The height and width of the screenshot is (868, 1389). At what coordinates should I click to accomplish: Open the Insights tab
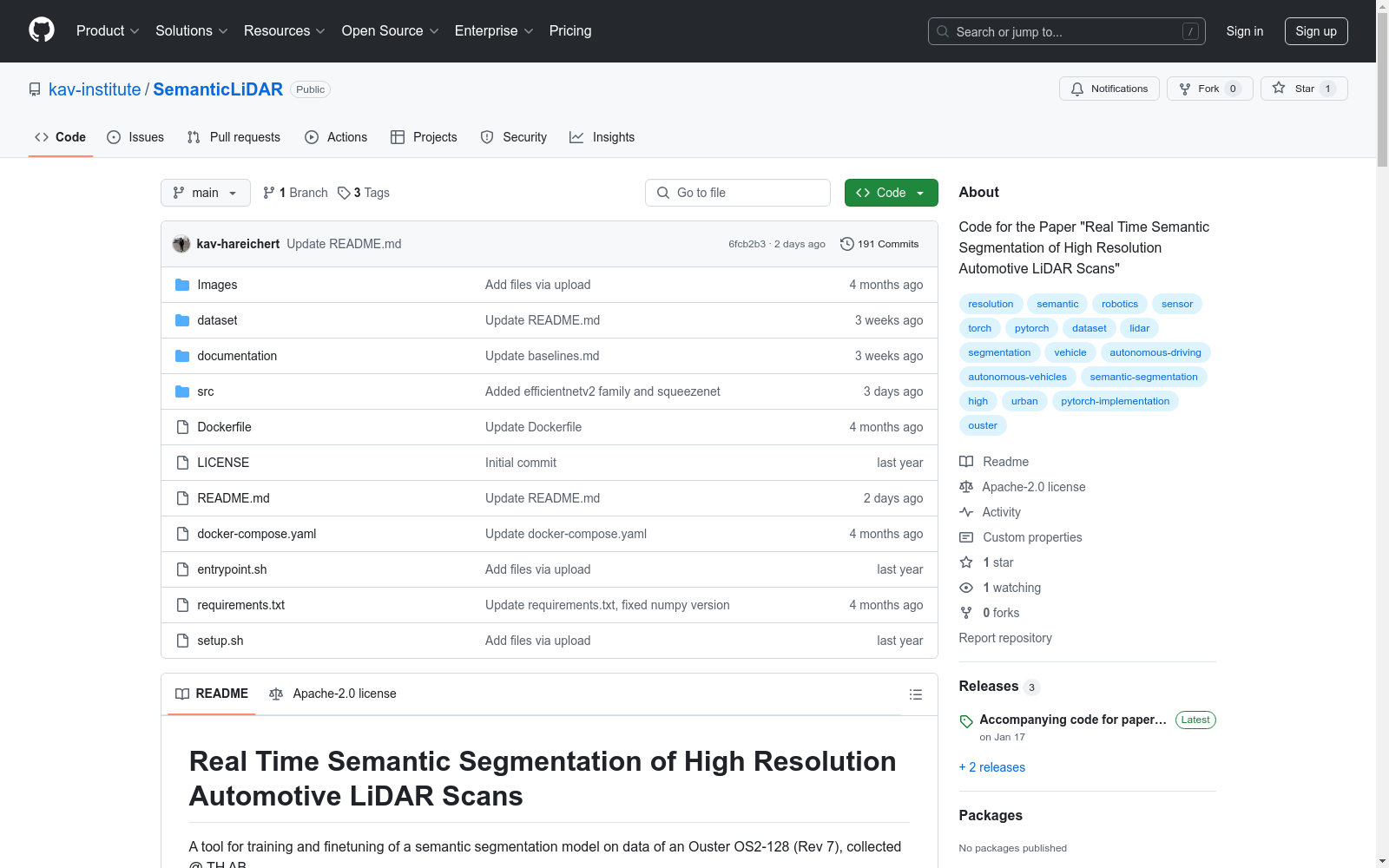tap(602, 137)
